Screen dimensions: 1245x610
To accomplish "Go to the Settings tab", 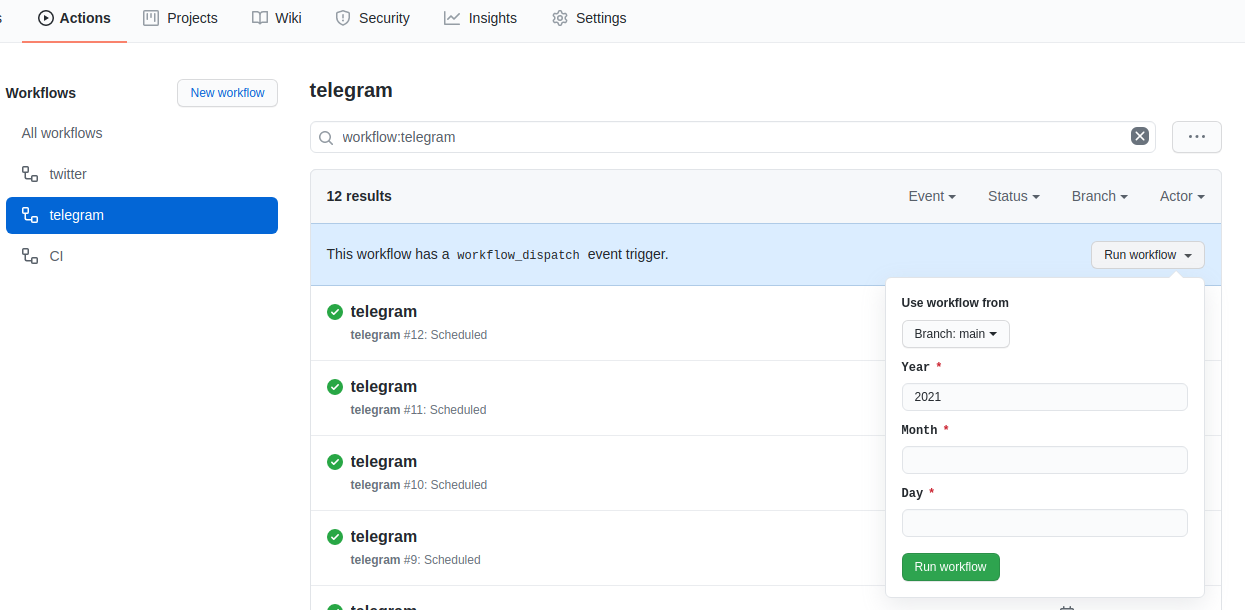I will (589, 18).
